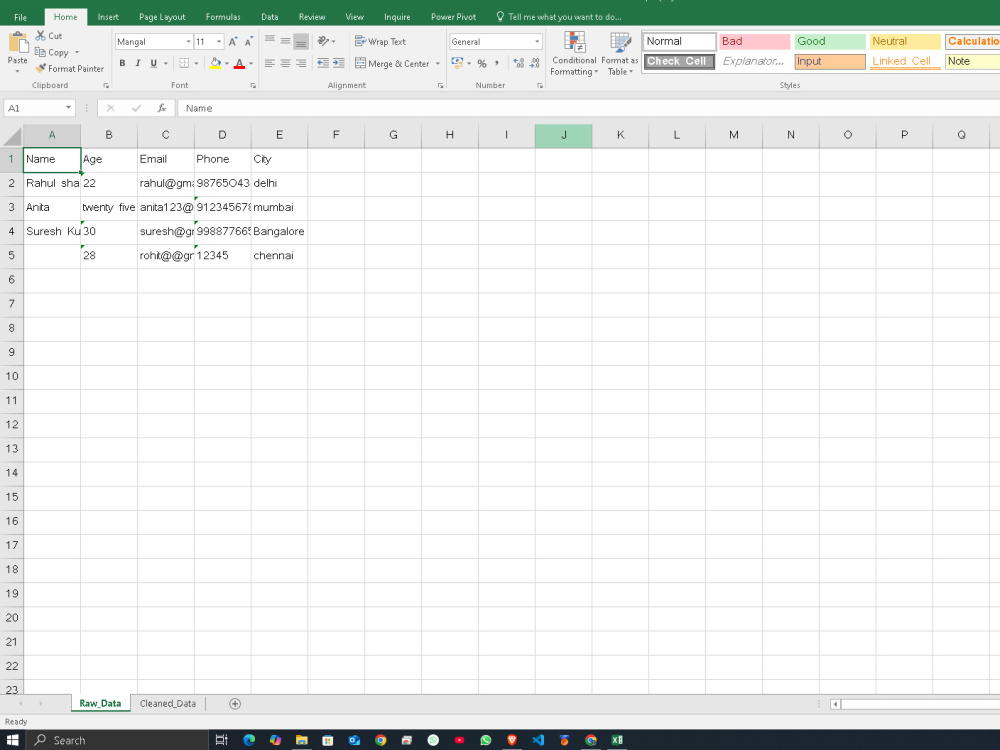Decrease font size with small A icon
The width and height of the screenshot is (1000, 750).
coord(248,41)
